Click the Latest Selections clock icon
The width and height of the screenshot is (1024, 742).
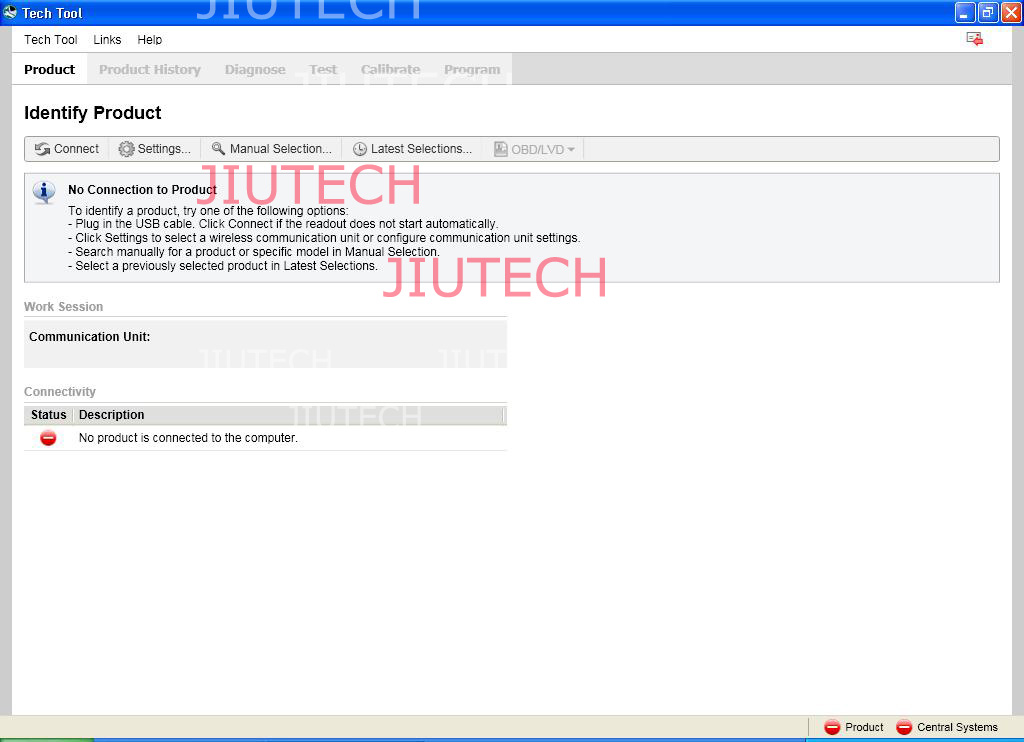point(360,149)
